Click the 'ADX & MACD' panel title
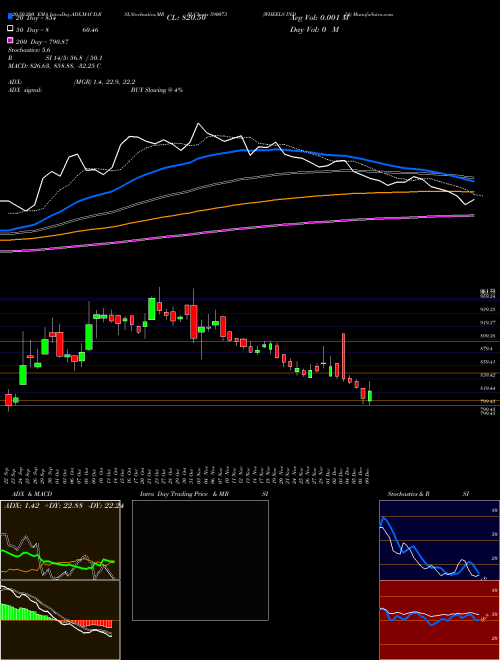500x660 pixels. (x=32, y=494)
